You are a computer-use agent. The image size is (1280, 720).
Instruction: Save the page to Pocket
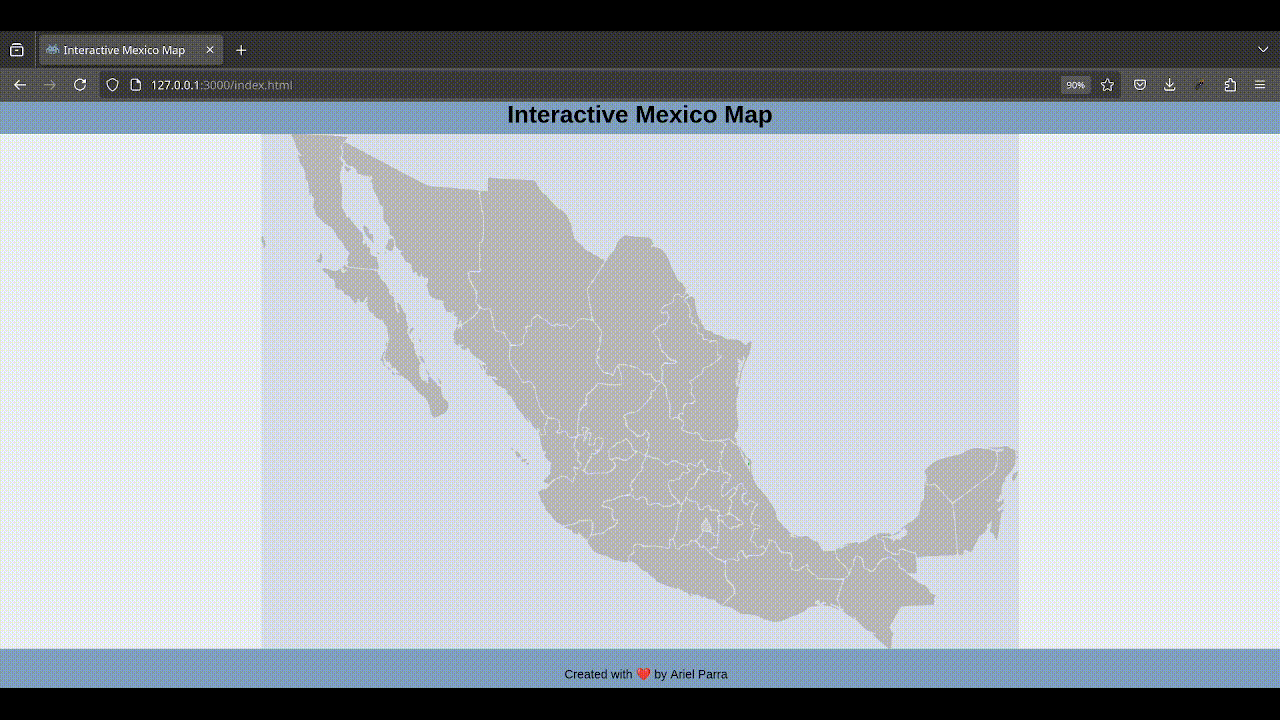pyautogui.click(x=1140, y=85)
